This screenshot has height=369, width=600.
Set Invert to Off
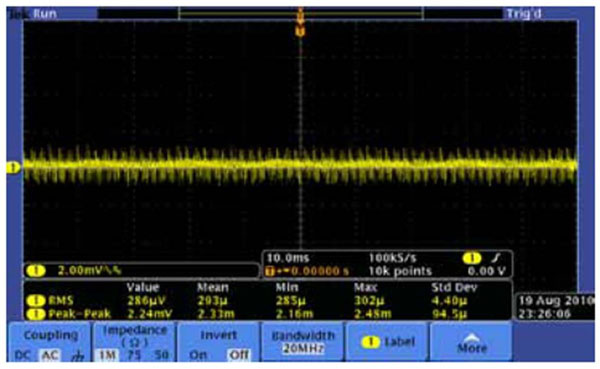click(x=239, y=356)
